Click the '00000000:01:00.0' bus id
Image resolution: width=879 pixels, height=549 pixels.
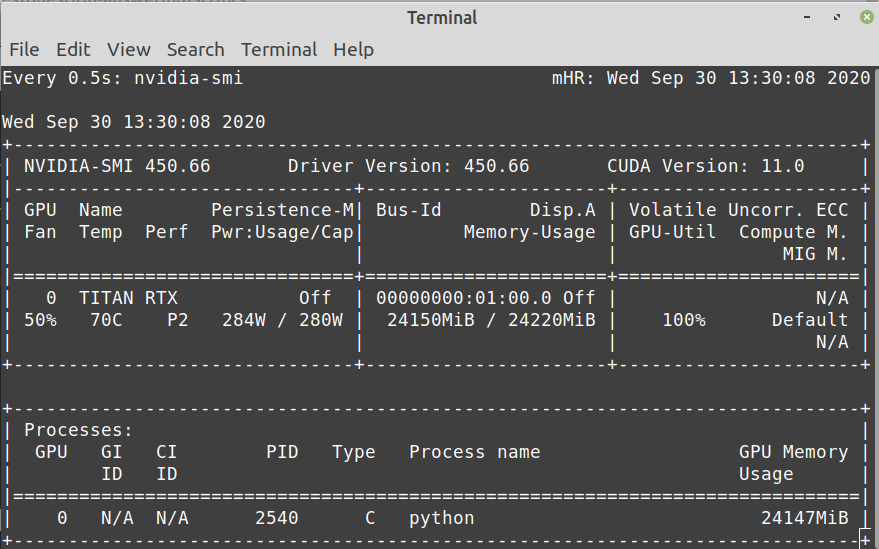463,298
